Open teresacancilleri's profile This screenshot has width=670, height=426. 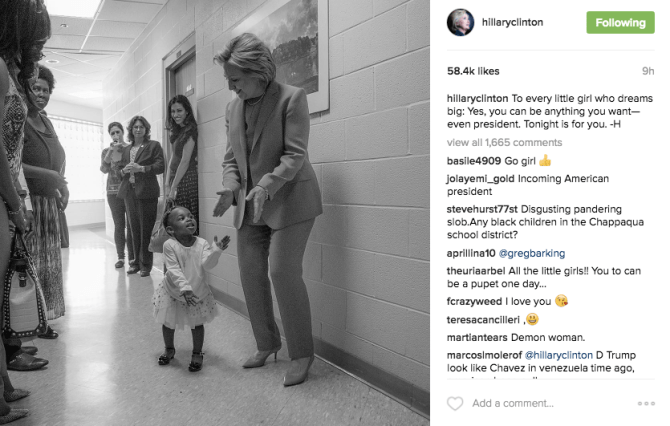coord(483,320)
